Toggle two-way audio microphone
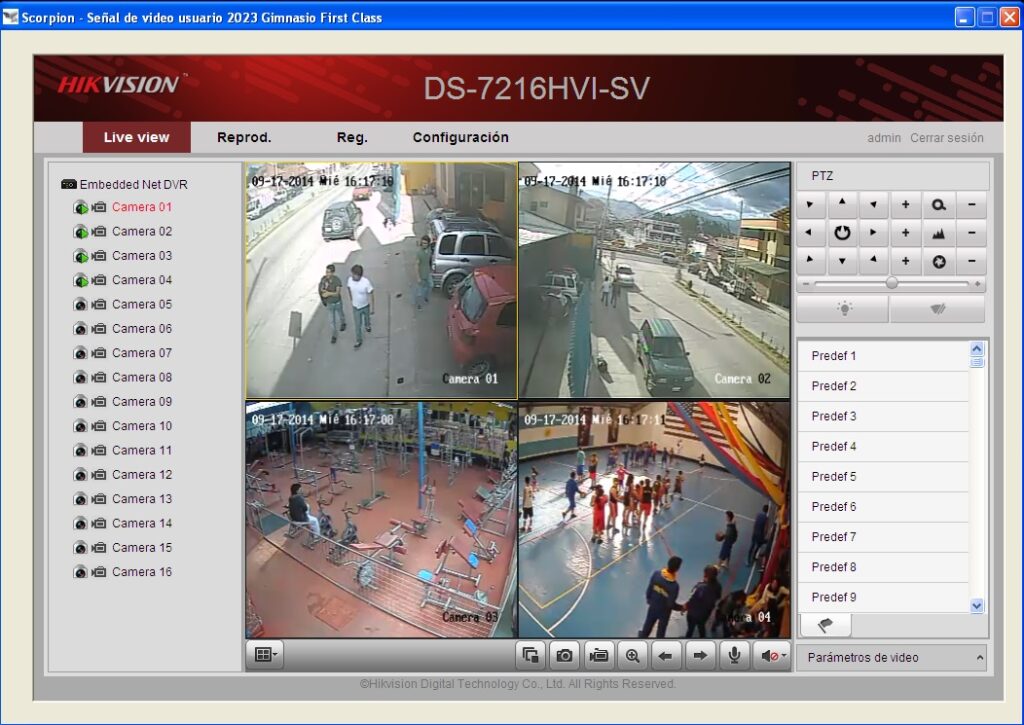The height and width of the screenshot is (725, 1024). pos(734,655)
